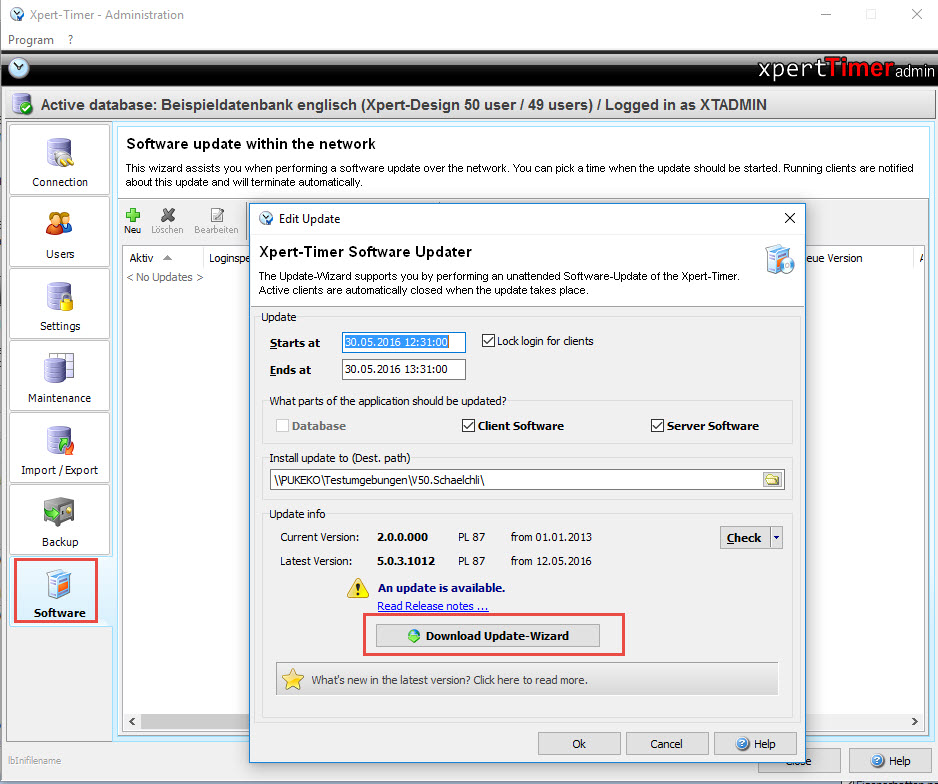Click the Install update destination path field

516,480
